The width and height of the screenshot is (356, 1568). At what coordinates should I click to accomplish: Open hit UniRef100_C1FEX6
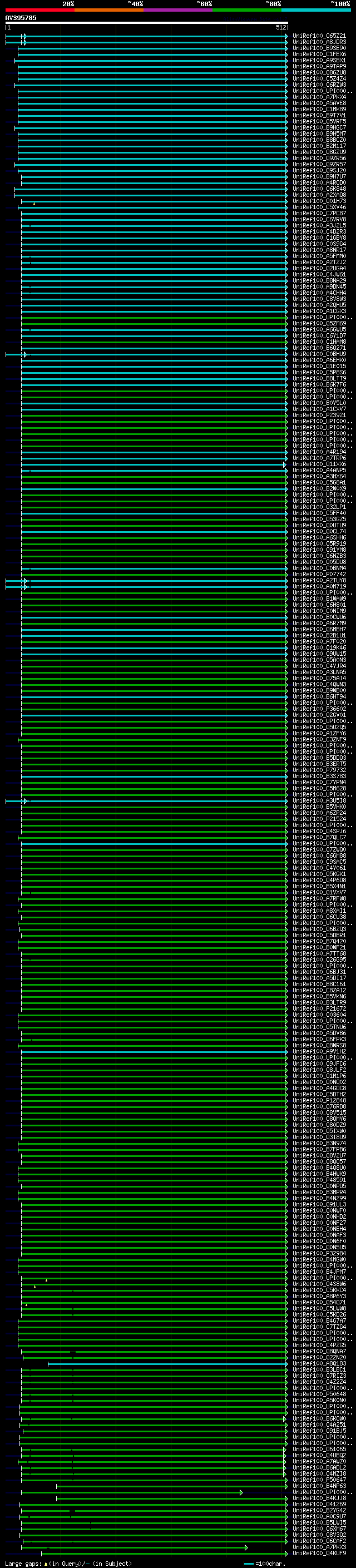point(319,54)
